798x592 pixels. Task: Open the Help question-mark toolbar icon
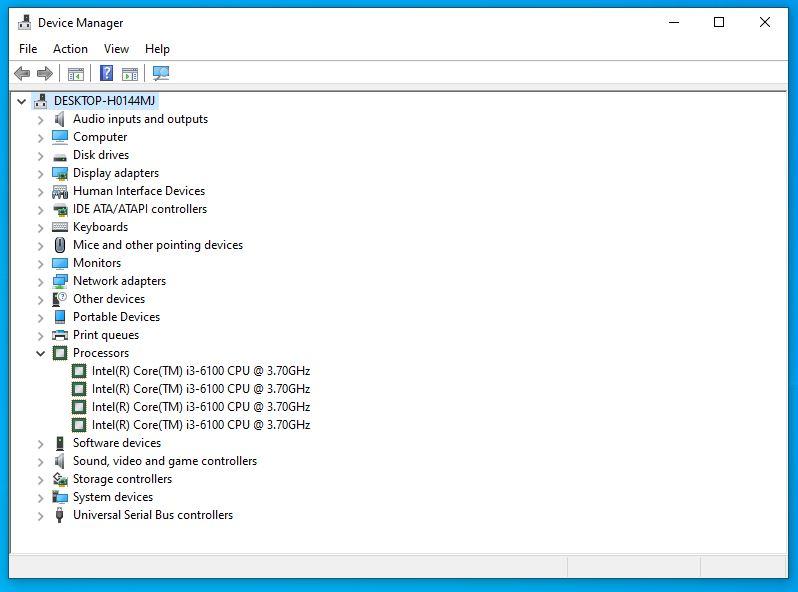pyautogui.click(x=106, y=73)
